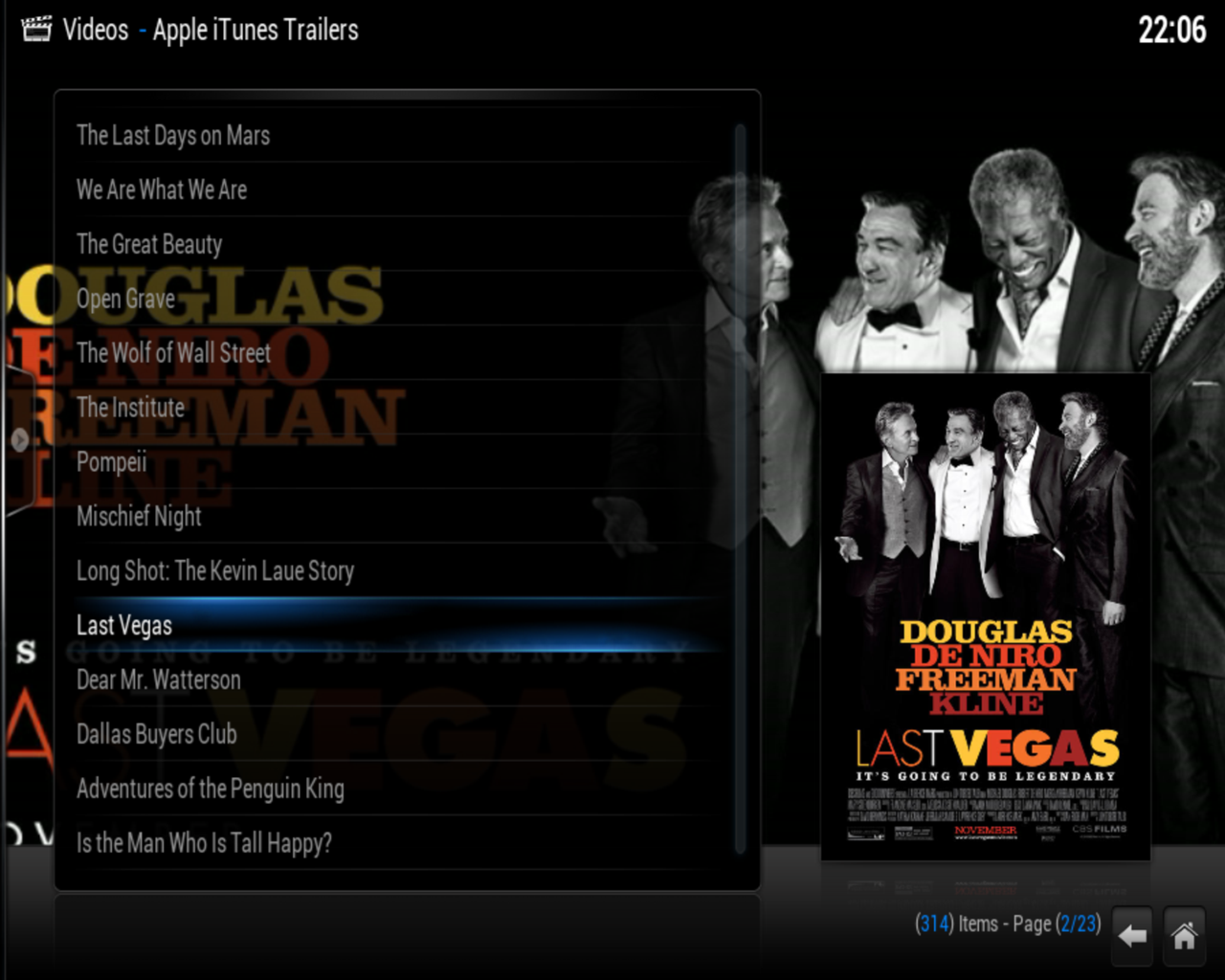
Task: Click the Last Vegas poster thumbnail
Action: [986, 617]
